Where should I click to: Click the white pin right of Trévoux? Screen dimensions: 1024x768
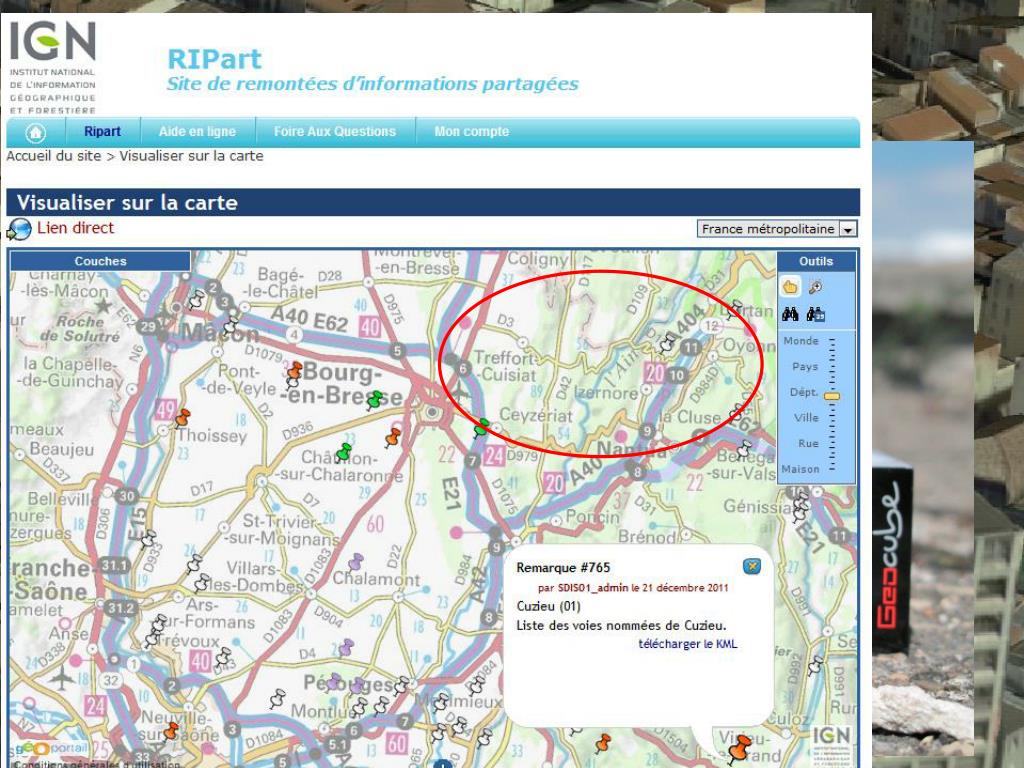pyautogui.click(x=223, y=656)
